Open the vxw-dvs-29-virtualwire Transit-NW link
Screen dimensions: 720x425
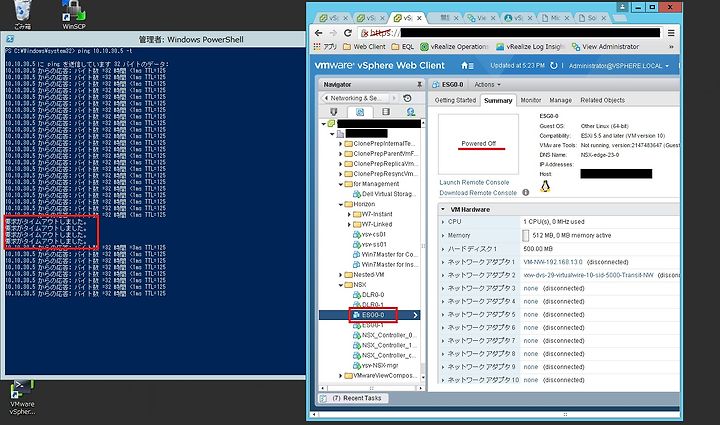[x=588, y=275]
